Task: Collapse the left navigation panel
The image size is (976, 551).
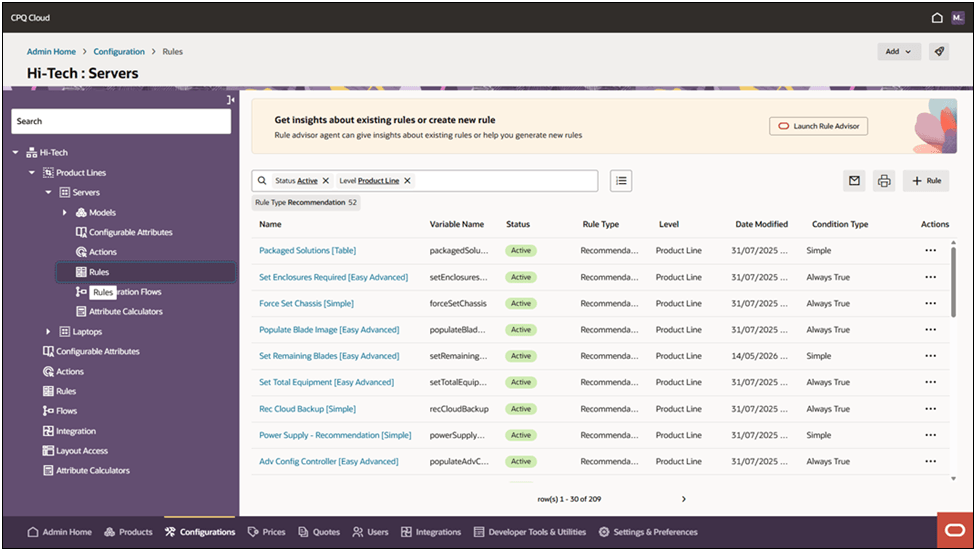Action: [x=230, y=100]
